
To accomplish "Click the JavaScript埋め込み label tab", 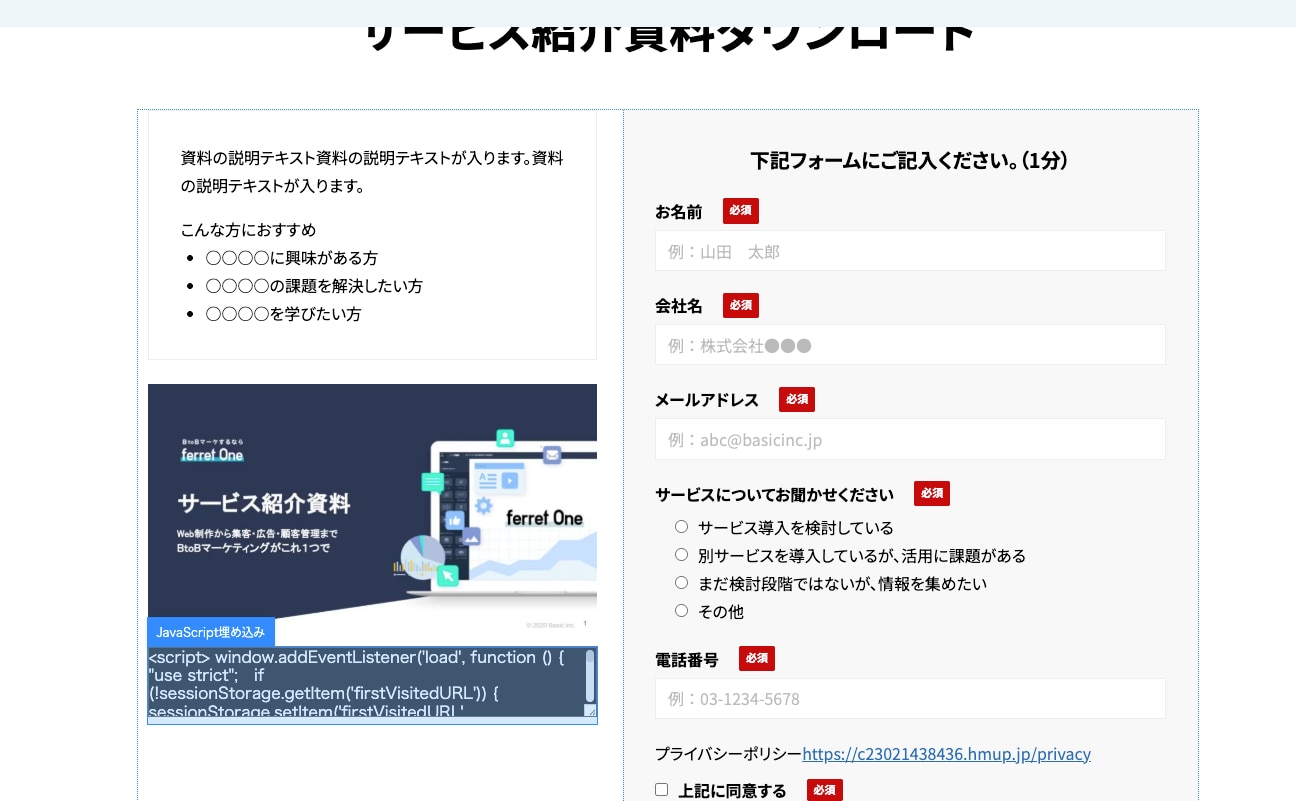I will coord(211,632).
